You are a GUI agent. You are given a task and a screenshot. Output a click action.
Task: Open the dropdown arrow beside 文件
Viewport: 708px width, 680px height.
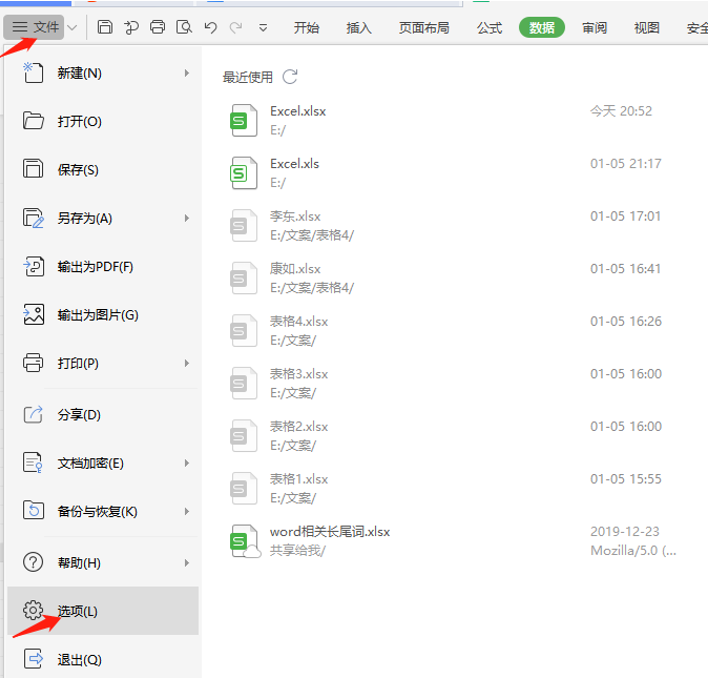(x=72, y=28)
